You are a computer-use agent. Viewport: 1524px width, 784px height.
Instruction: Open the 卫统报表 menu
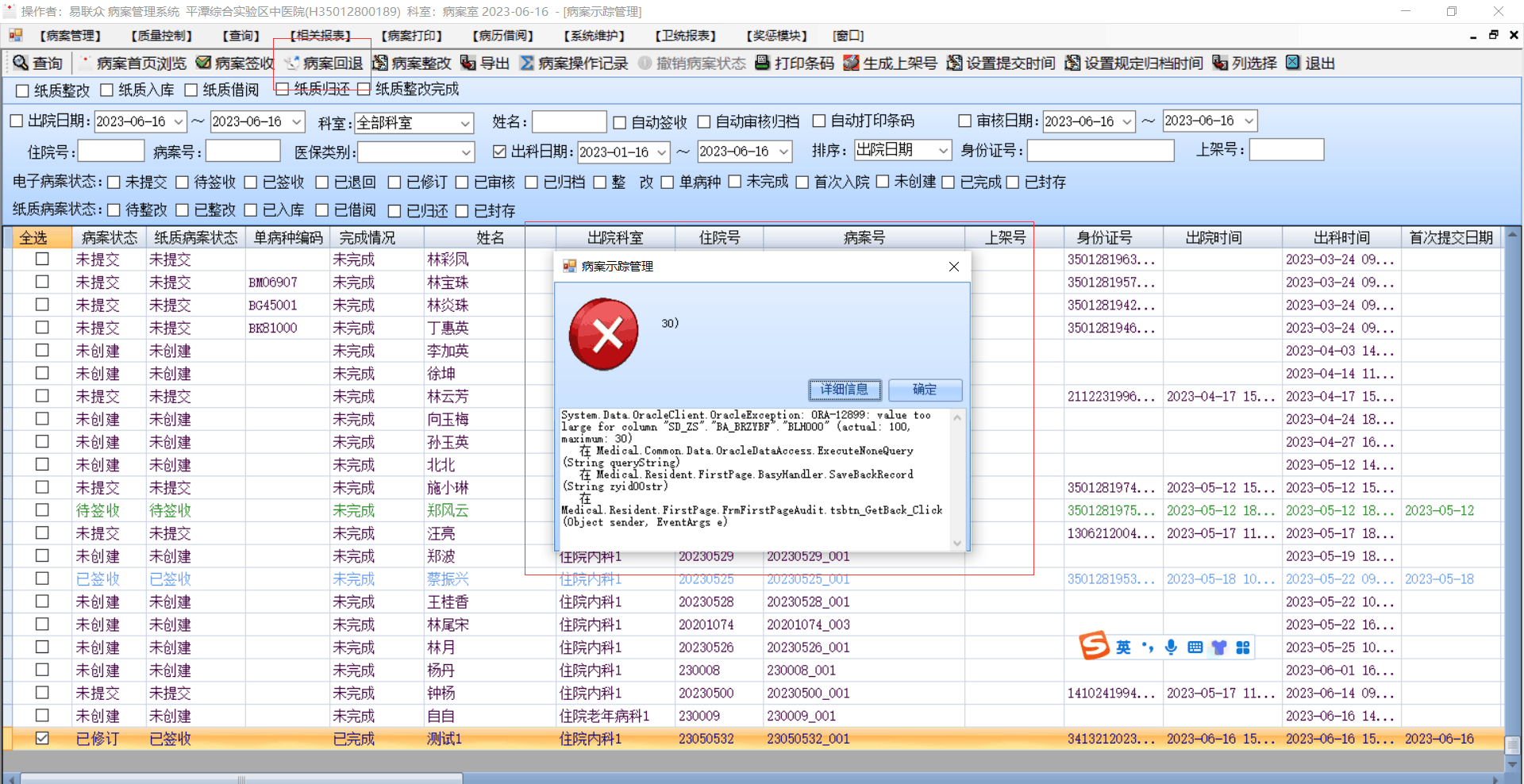(686, 36)
